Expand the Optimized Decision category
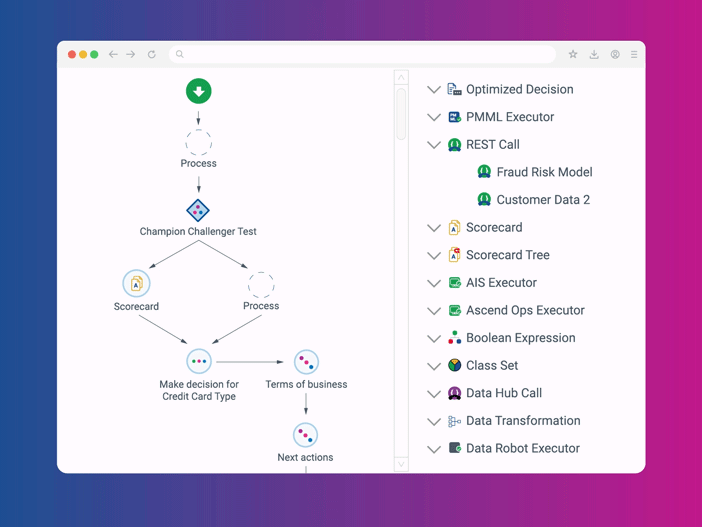 pos(434,90)
